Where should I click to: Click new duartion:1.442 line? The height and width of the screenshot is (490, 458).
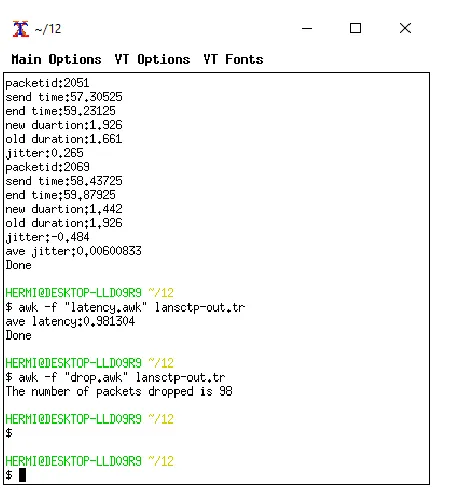click(64, 209)
